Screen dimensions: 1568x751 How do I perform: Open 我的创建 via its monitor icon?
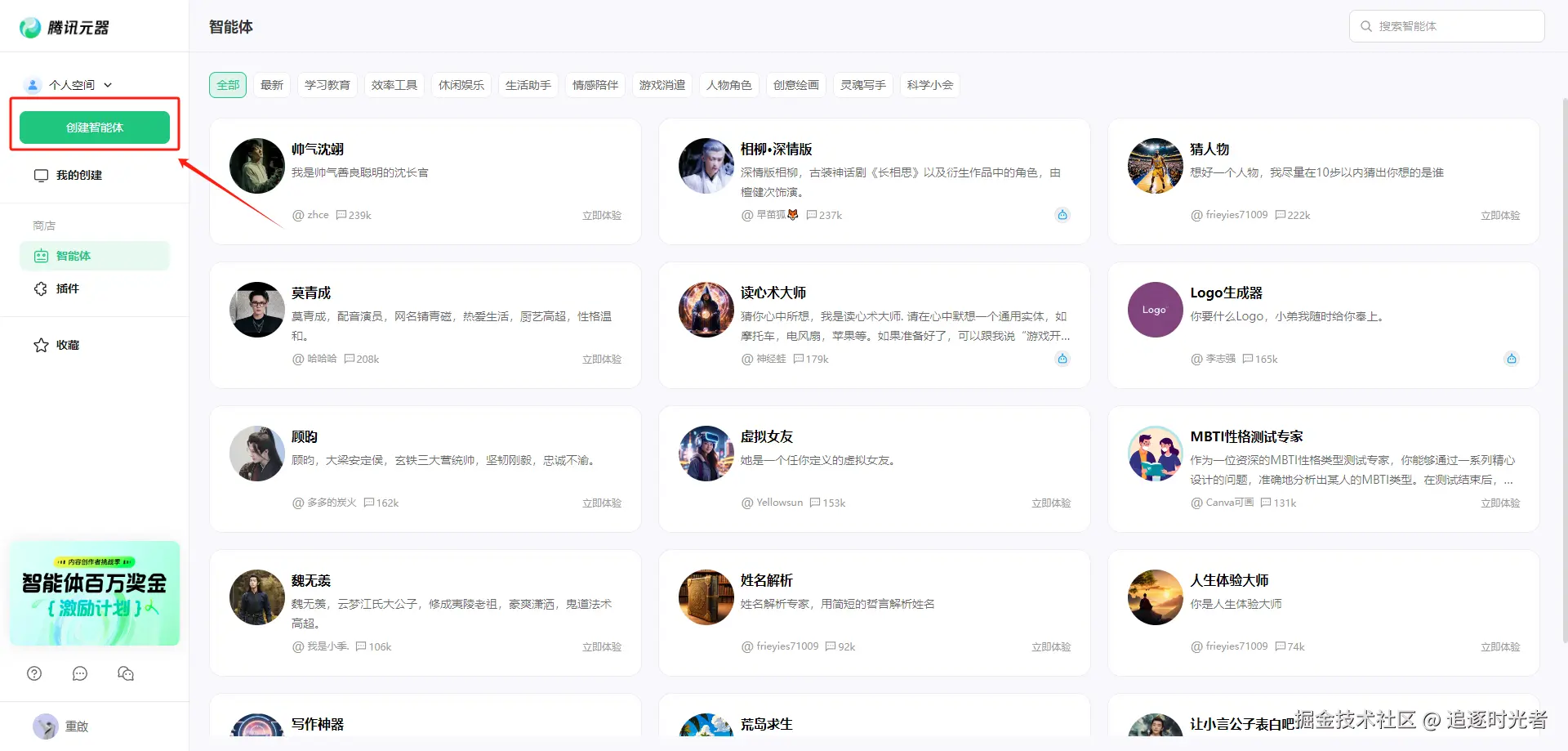point(41,175)
